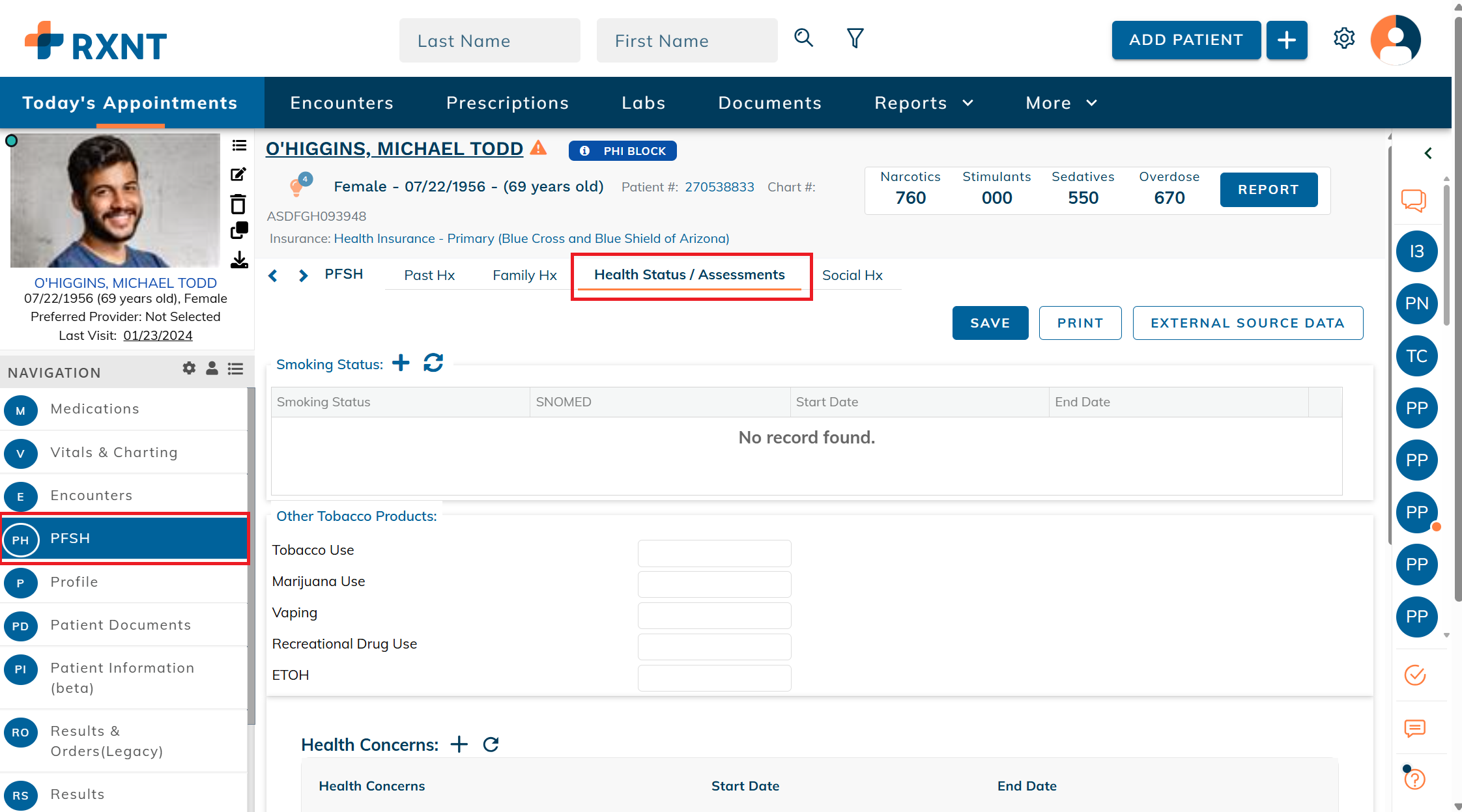Click the download icon beside patient photo
Image resolution: width=1462 pixels, height=812 pixels.
(239, 260)
